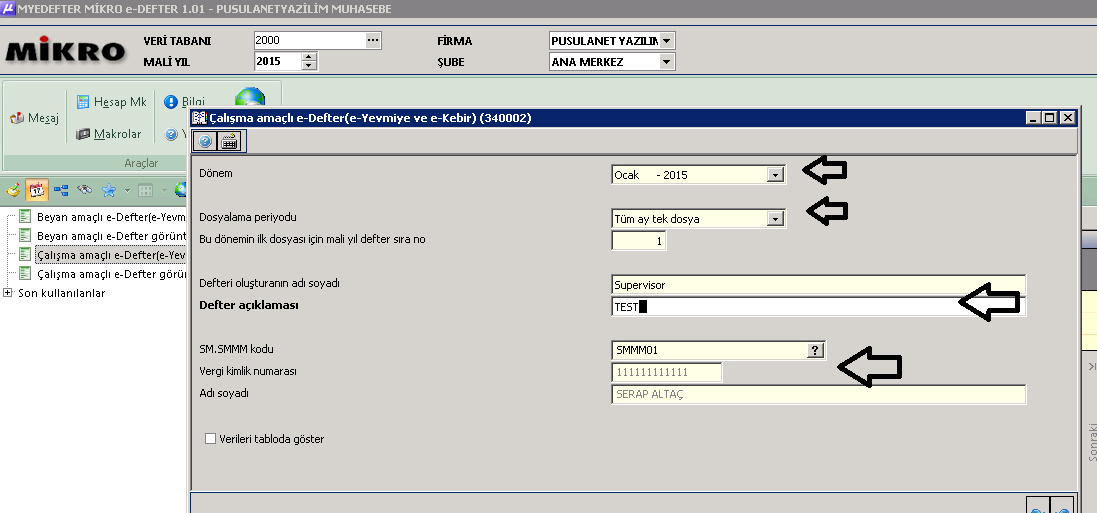The height and width of the screenshot is (513, 1097).
Task: Click the binoculars search icon
Action: click(85, 190)
